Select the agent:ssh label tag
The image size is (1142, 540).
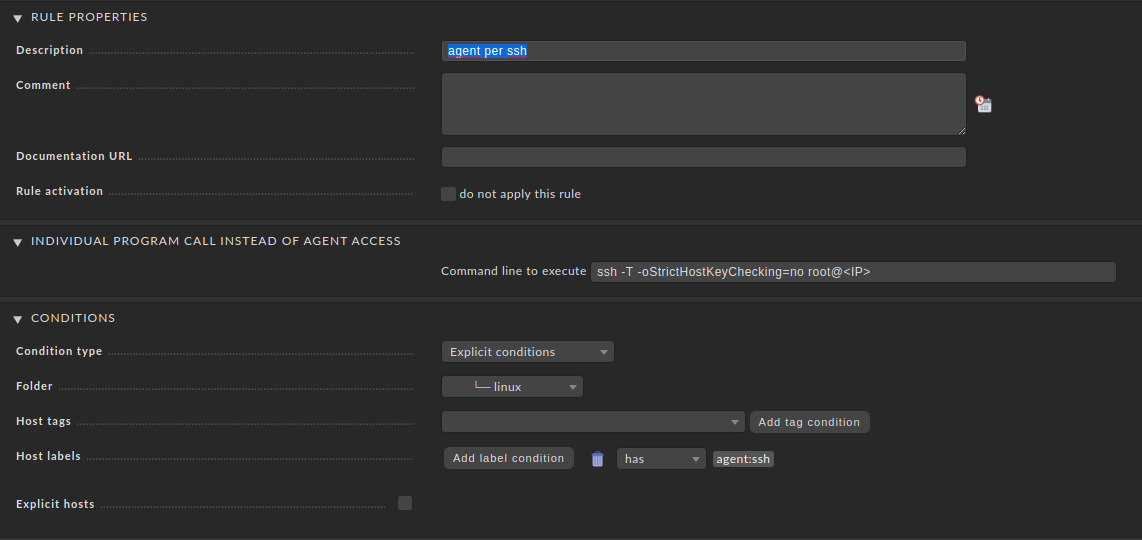743,459
